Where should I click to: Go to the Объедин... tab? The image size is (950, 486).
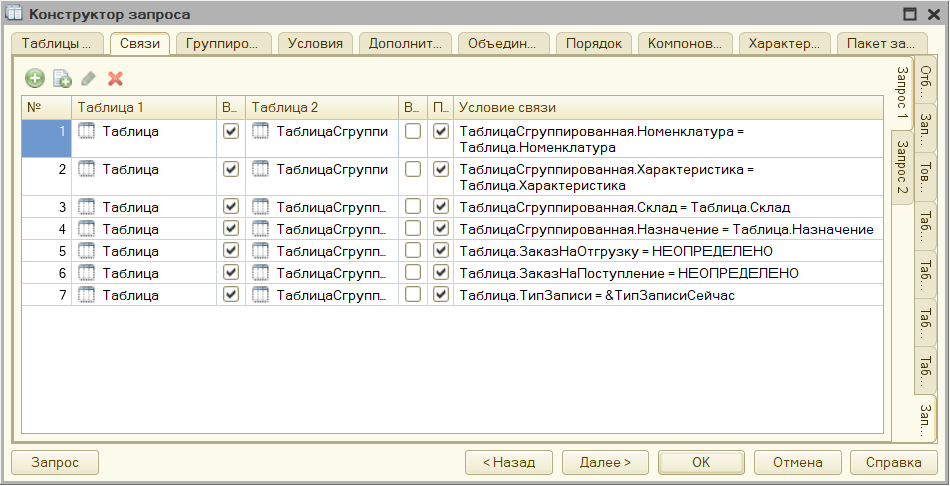pyautogui.click(x=503, y=44)
